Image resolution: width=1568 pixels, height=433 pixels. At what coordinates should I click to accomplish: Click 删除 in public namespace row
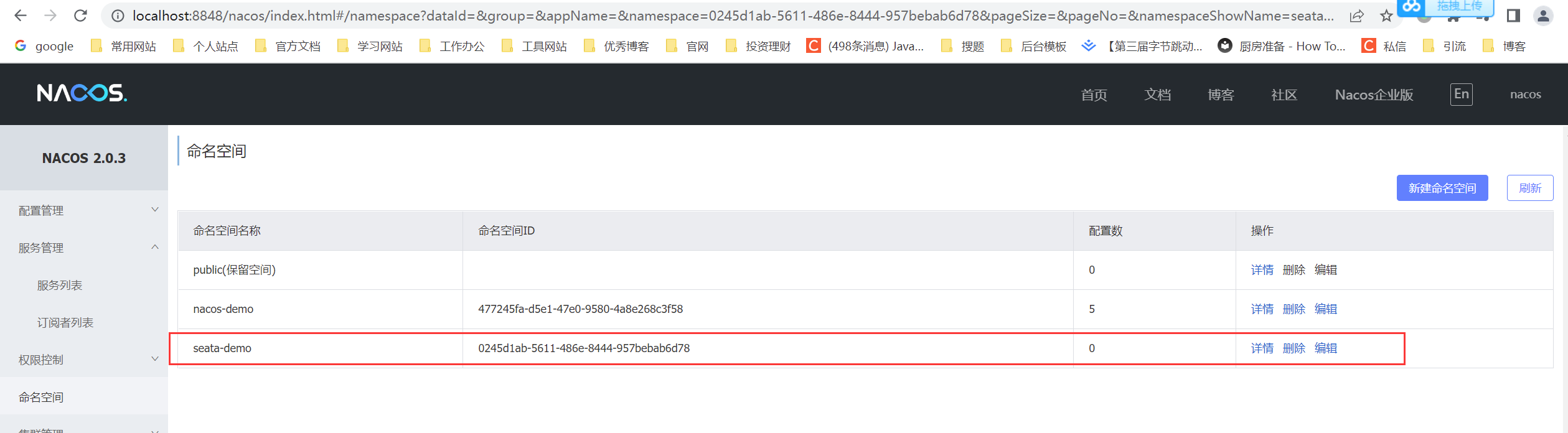1293,270
